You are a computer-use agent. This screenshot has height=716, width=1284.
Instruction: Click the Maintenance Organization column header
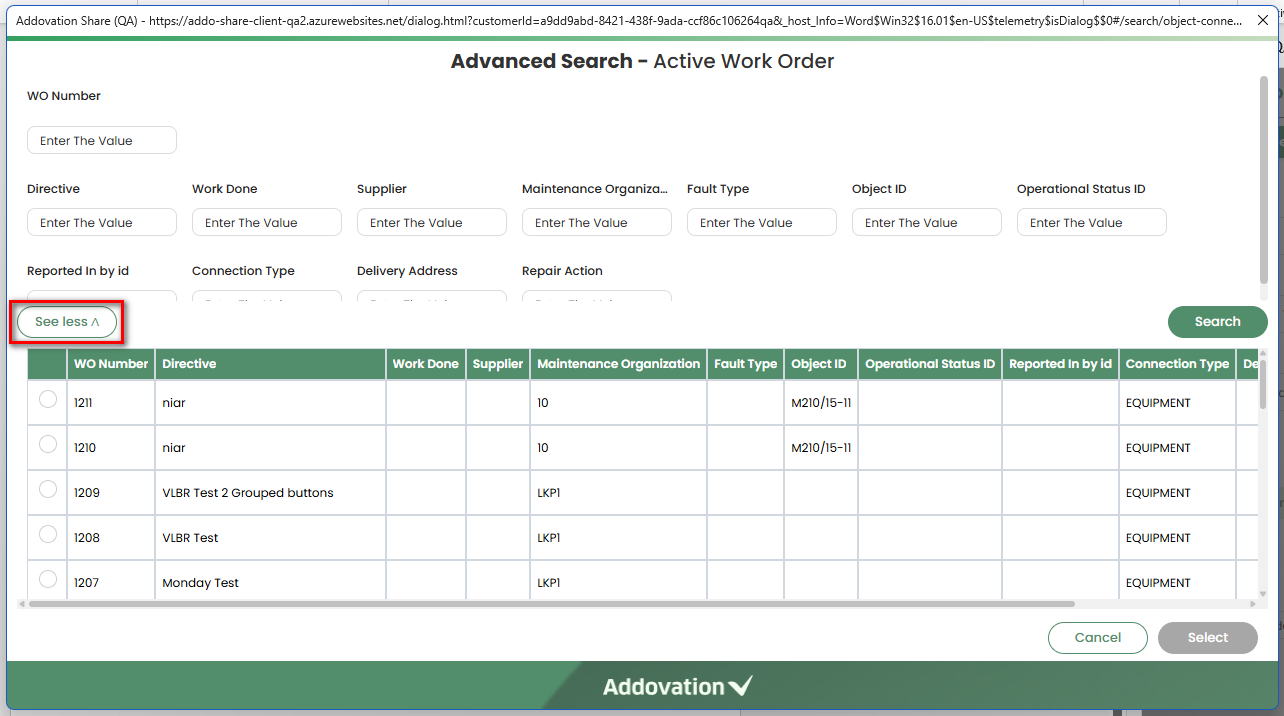[x=618, y=364]
